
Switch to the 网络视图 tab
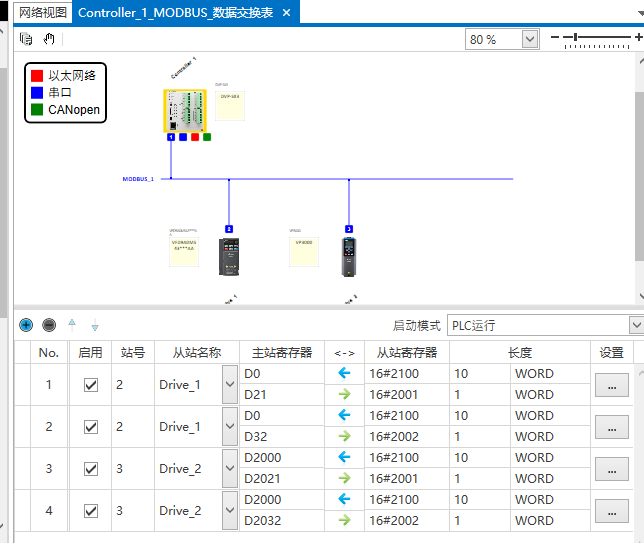point(43,13)
